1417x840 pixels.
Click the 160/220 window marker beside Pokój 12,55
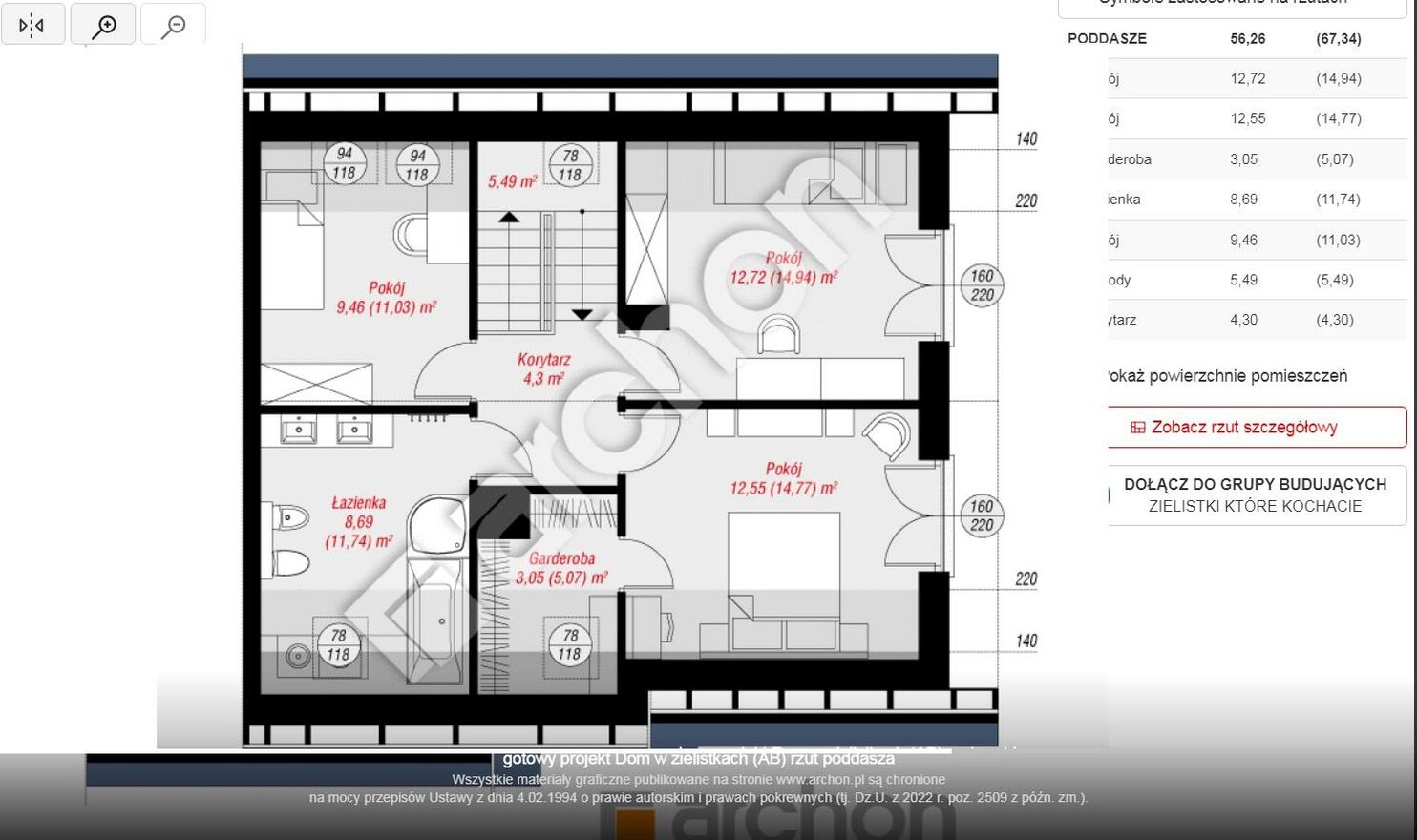(982, 515)
